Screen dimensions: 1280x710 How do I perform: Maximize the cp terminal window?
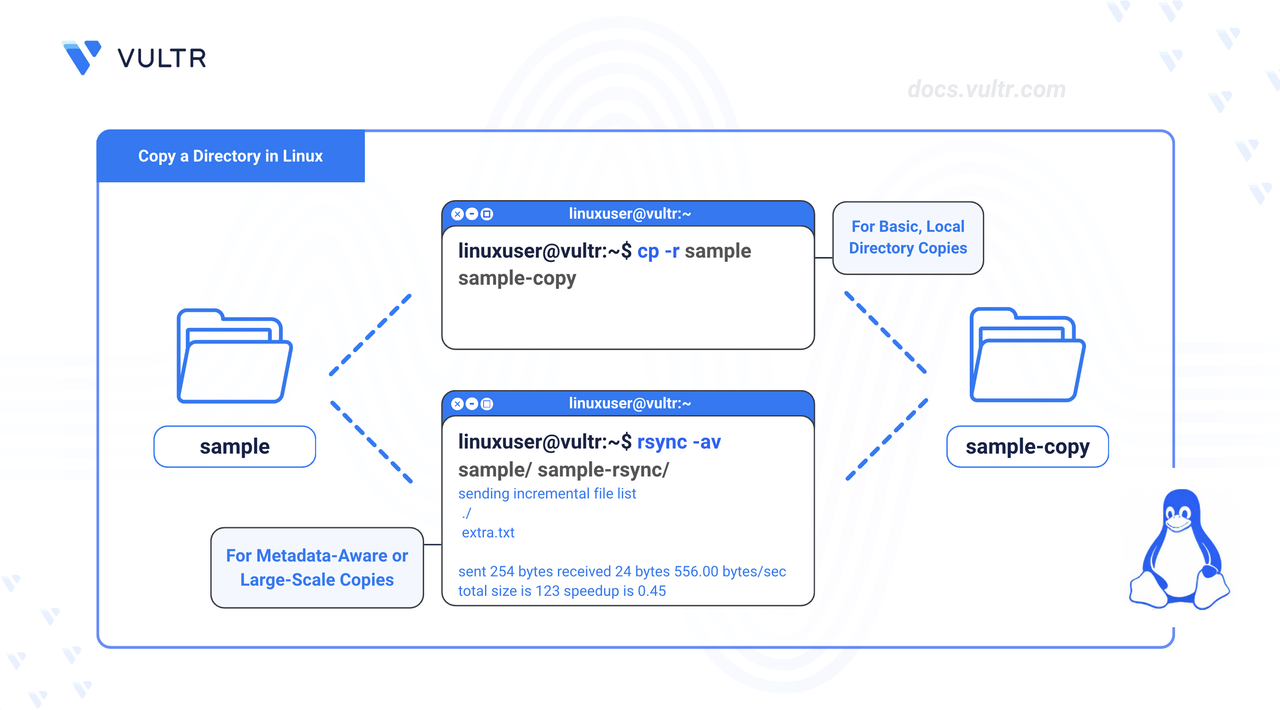487,214
